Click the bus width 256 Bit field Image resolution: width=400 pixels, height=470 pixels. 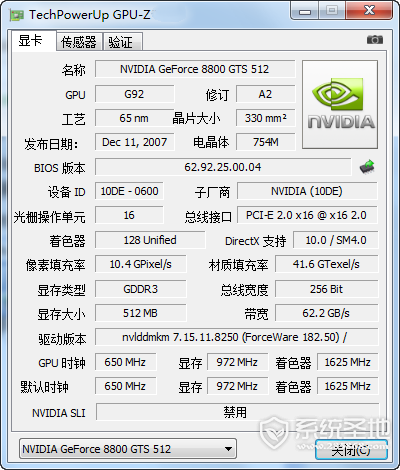(x=327, y=289)
